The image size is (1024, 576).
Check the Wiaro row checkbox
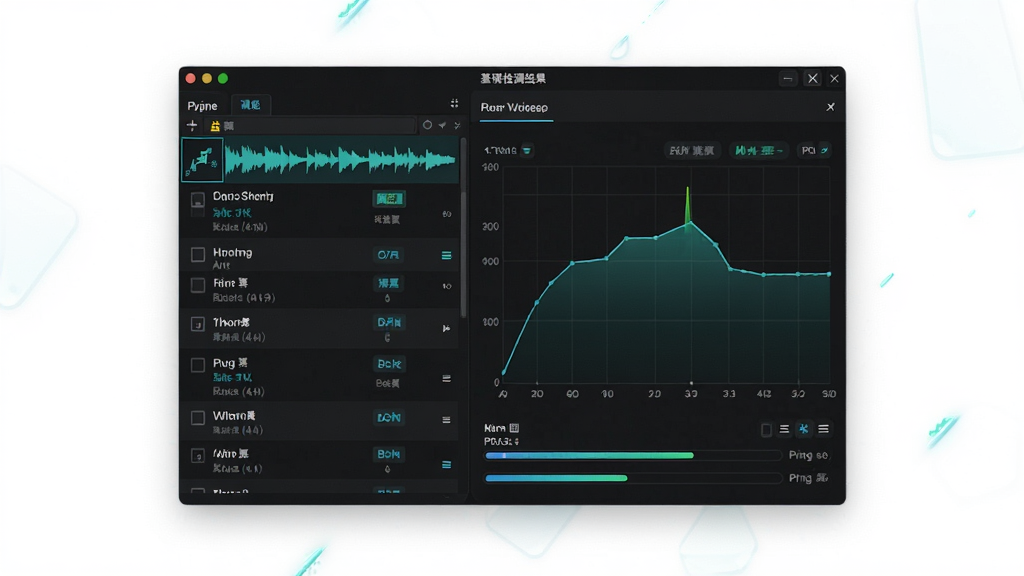point(198,418)
